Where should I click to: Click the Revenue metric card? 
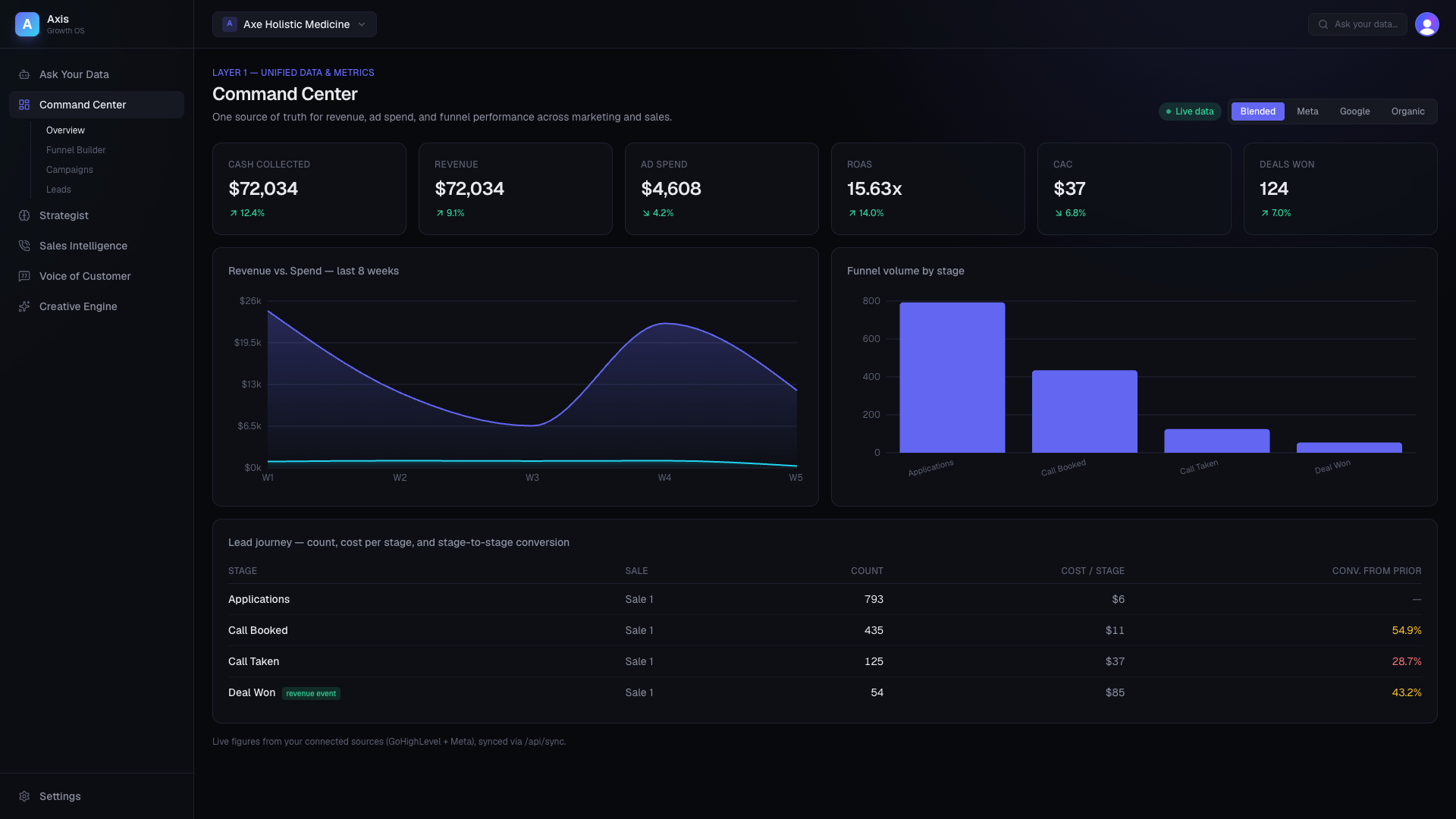516,189
